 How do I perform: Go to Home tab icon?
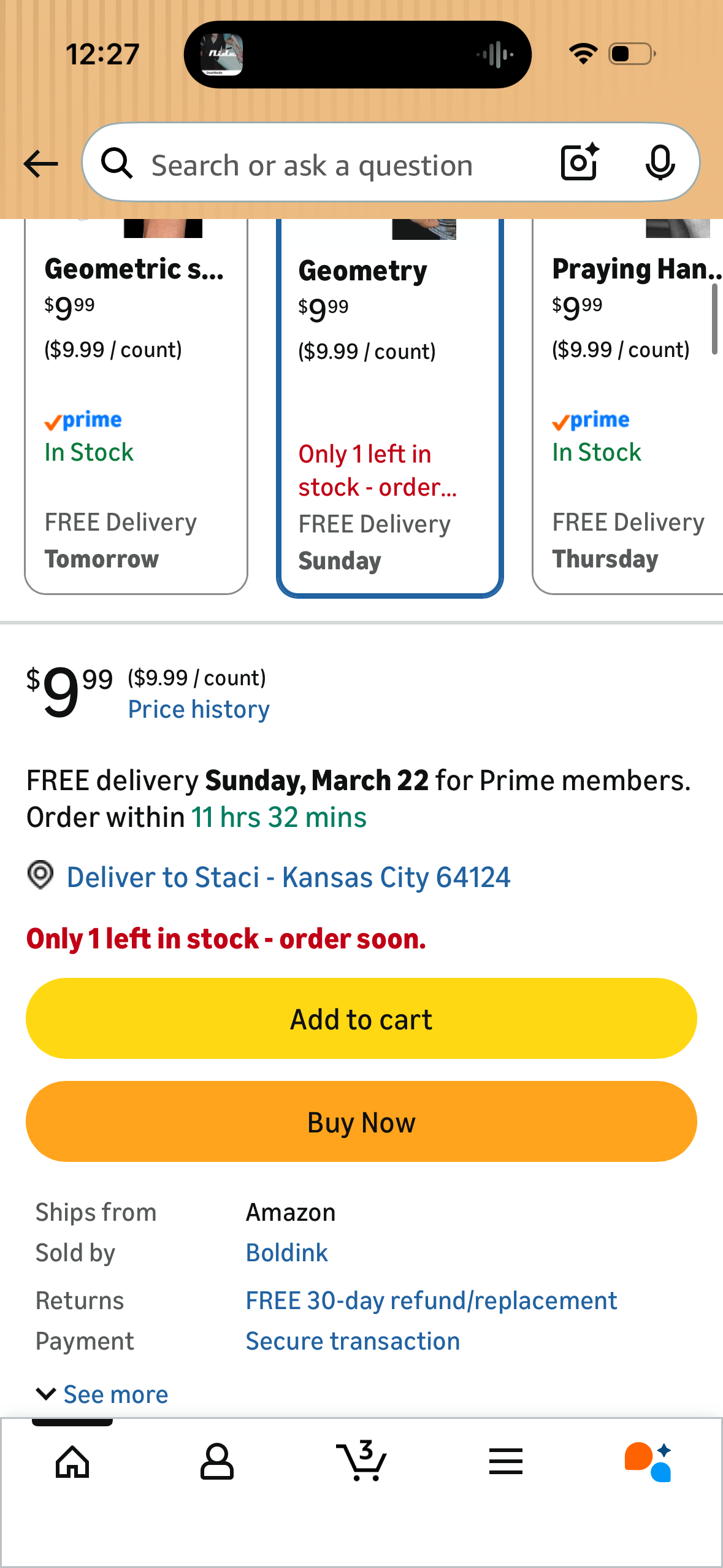(x=72, y=1462)
